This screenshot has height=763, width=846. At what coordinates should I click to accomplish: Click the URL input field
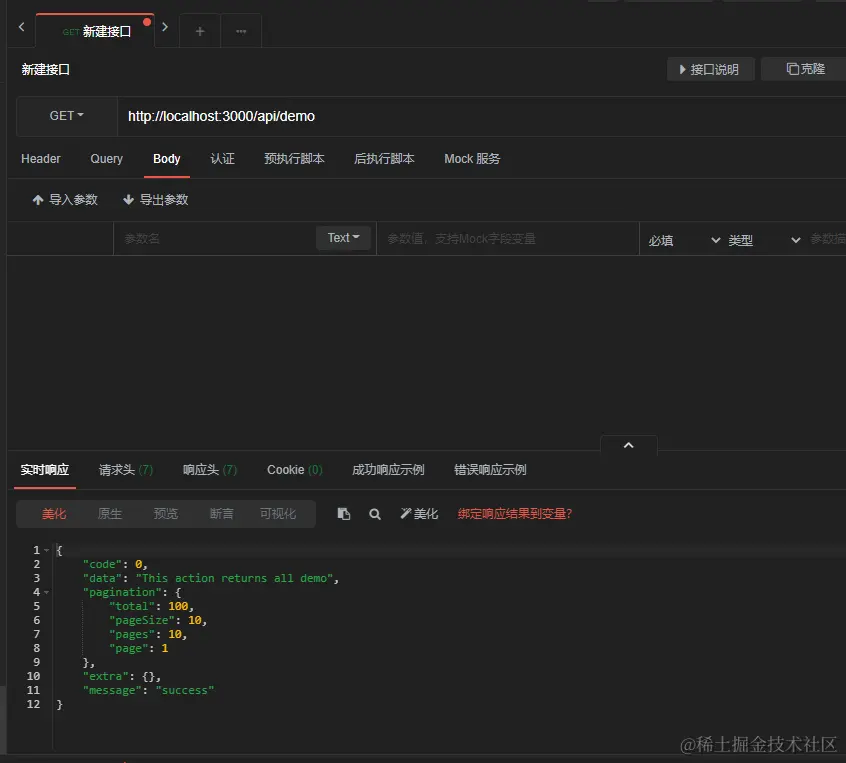click(x=481, y=116)
